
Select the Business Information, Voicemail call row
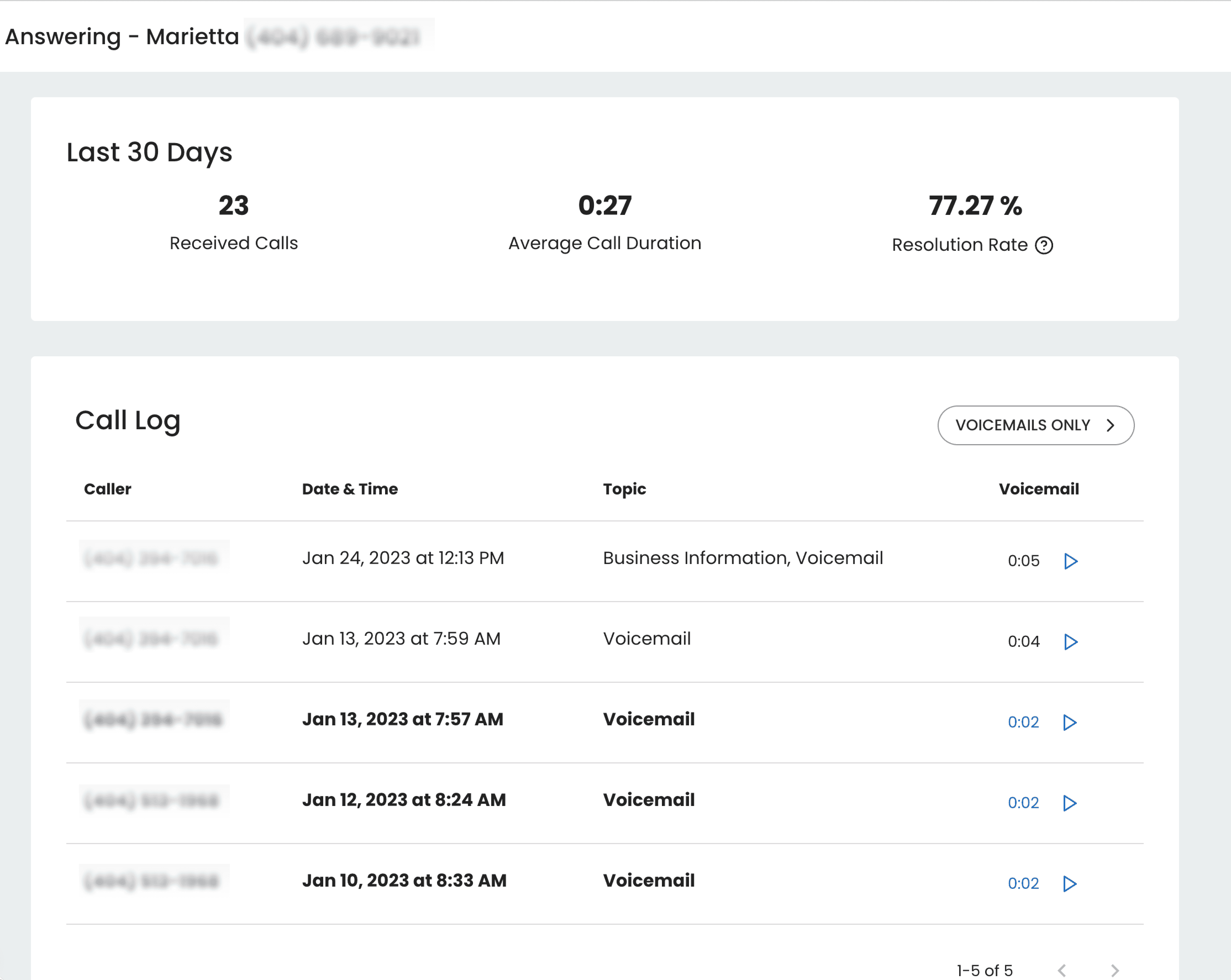point(742,558)
